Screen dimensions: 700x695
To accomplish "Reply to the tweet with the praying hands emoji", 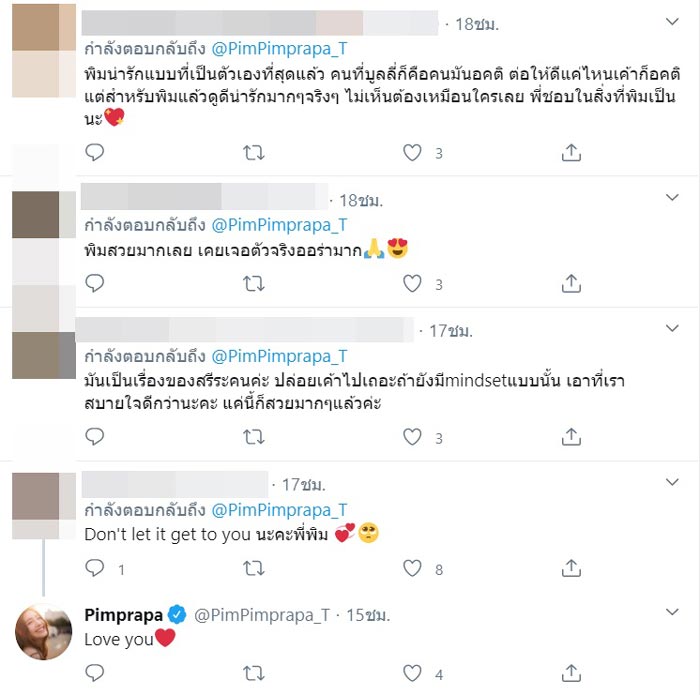I will click(95, 283).
